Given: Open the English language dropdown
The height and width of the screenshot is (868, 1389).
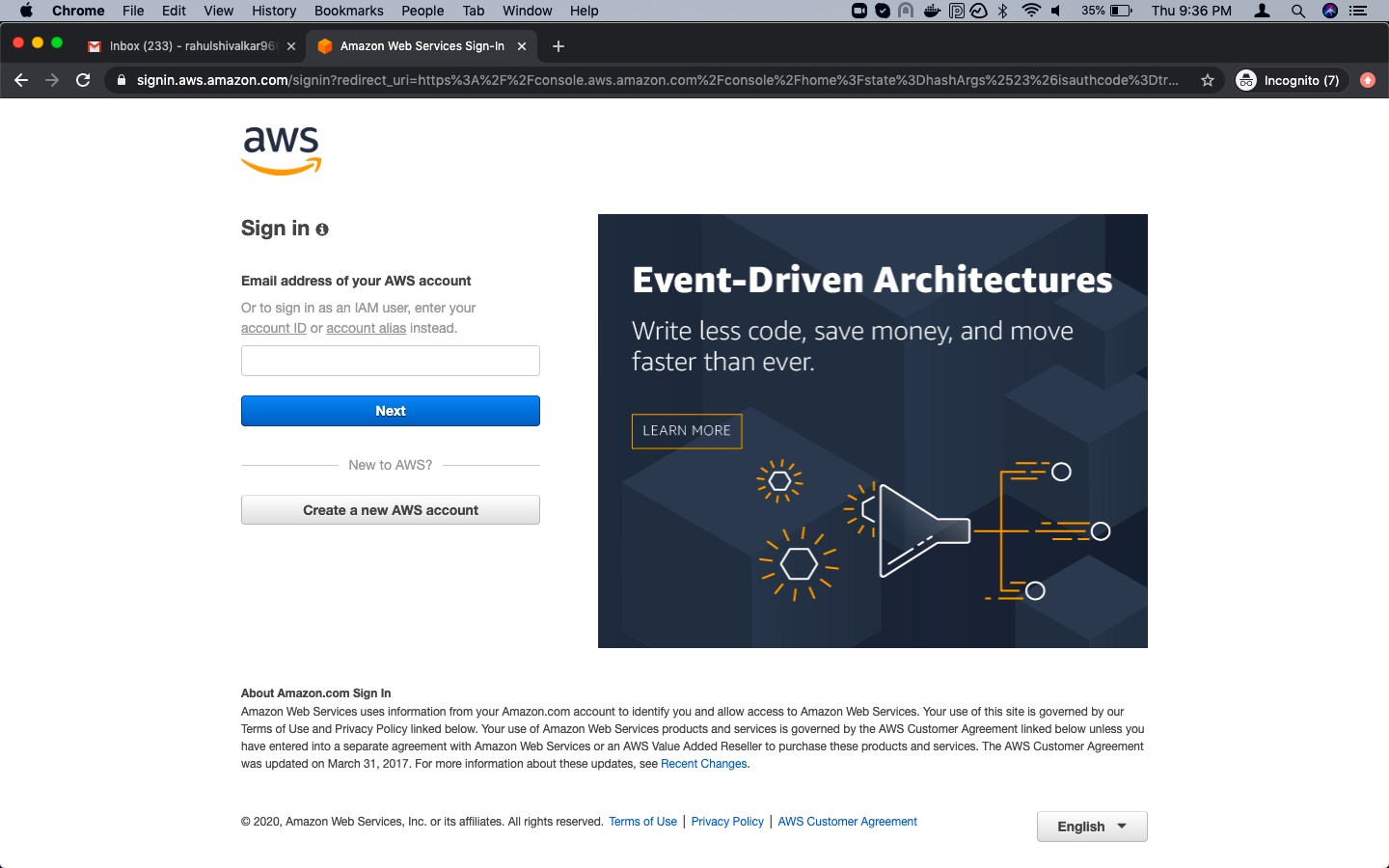Looking at the screenshot, I should pos(1091,827).
